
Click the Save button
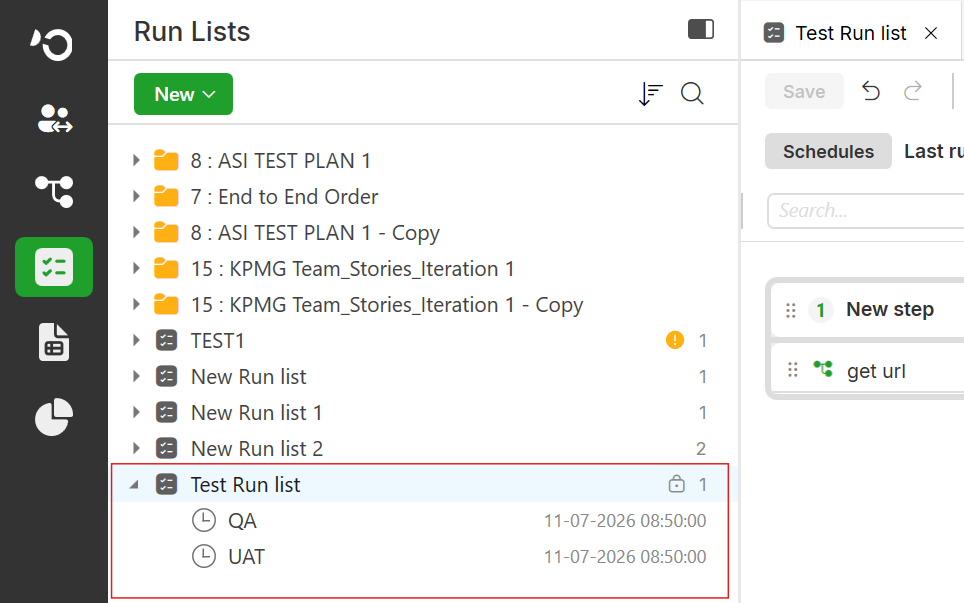tap(804, 91)
